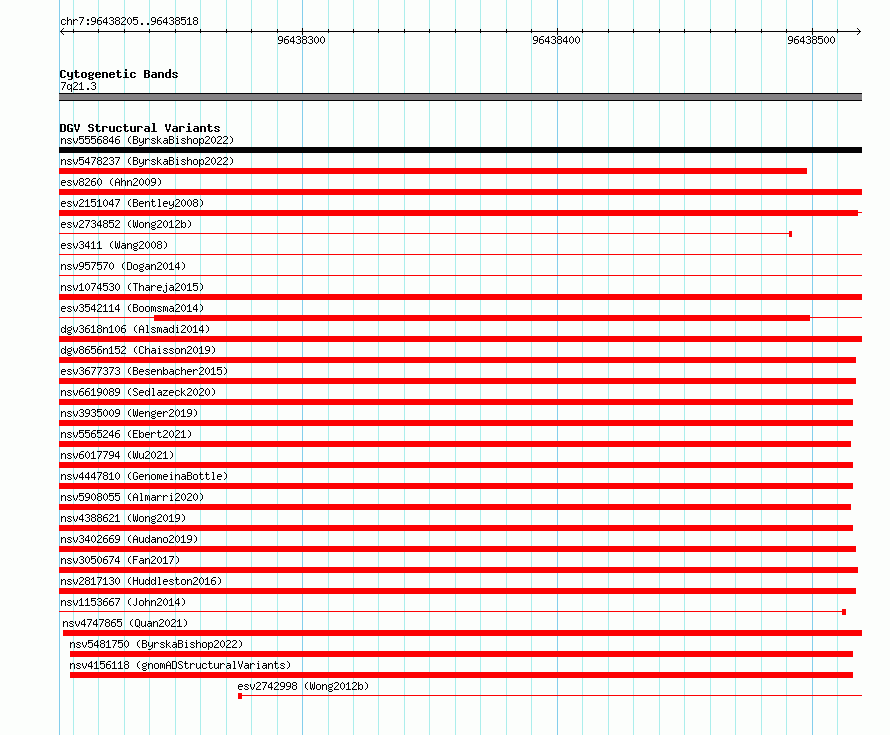This screenshot has height=735, width=890.
Task: Select nsv5481750 (ByrskaBishop2022) label
Action: click(x=156, y=644)
